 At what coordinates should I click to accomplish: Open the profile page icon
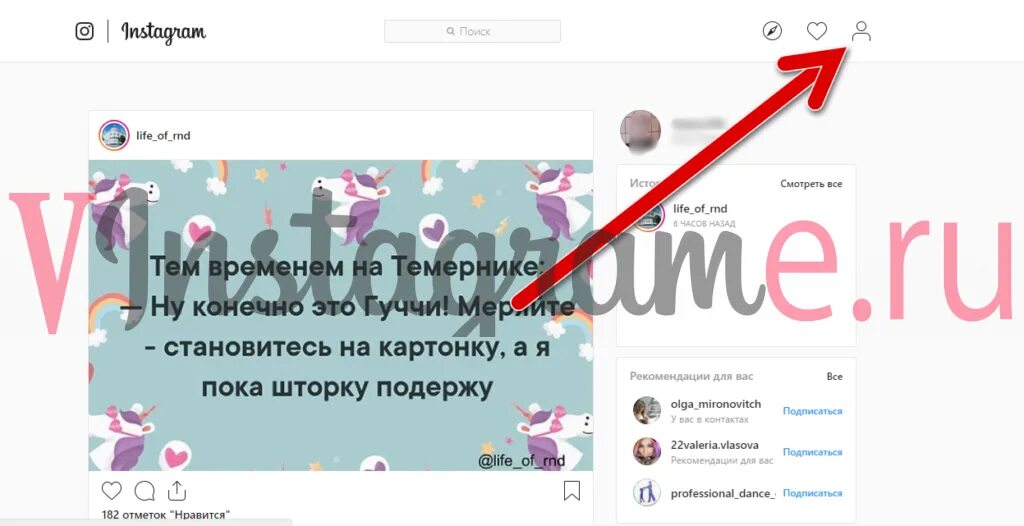pos(861,31)
